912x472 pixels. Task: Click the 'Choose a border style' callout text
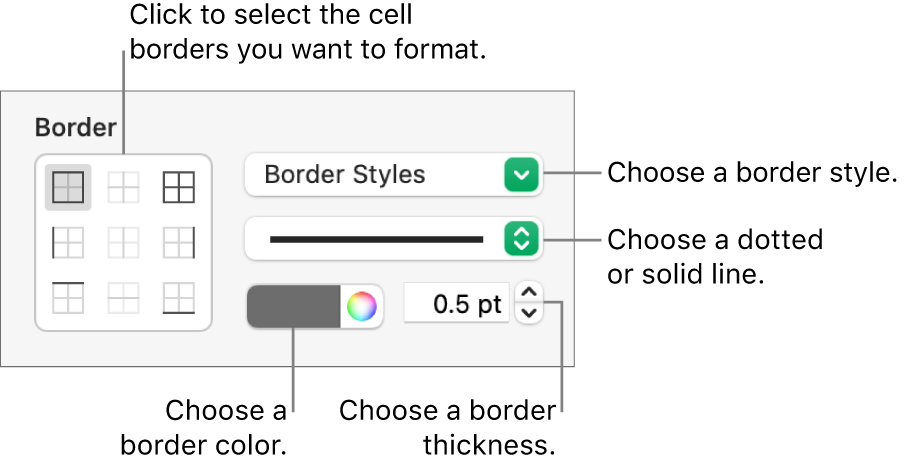(751, 173)
